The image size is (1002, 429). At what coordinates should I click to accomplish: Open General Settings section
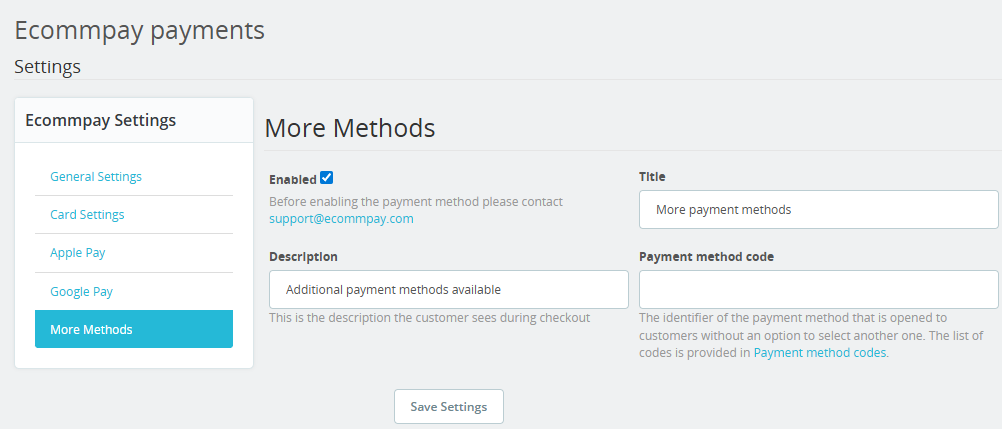tap(96, 176)
